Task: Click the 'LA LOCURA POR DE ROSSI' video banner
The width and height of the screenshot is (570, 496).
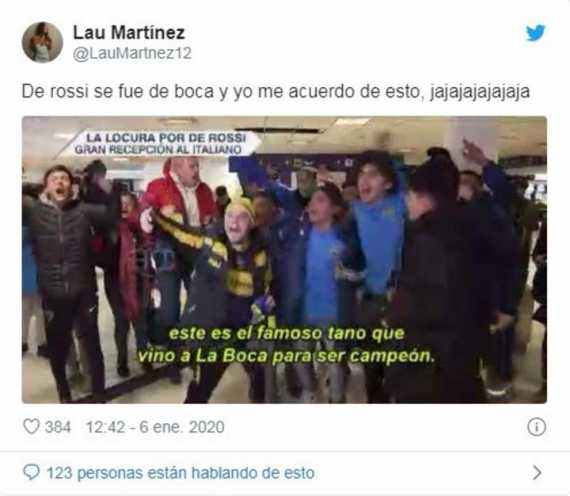Action: (x=166, y=138)
